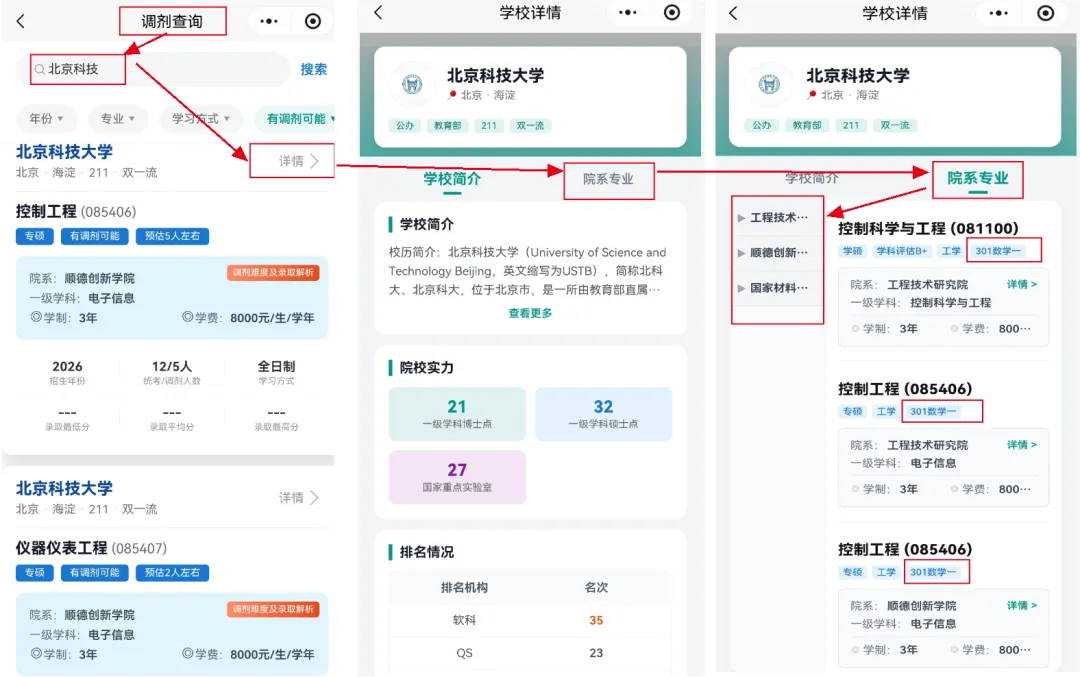Tap the 公办 tag on the middle school card

tap(405, 125)
